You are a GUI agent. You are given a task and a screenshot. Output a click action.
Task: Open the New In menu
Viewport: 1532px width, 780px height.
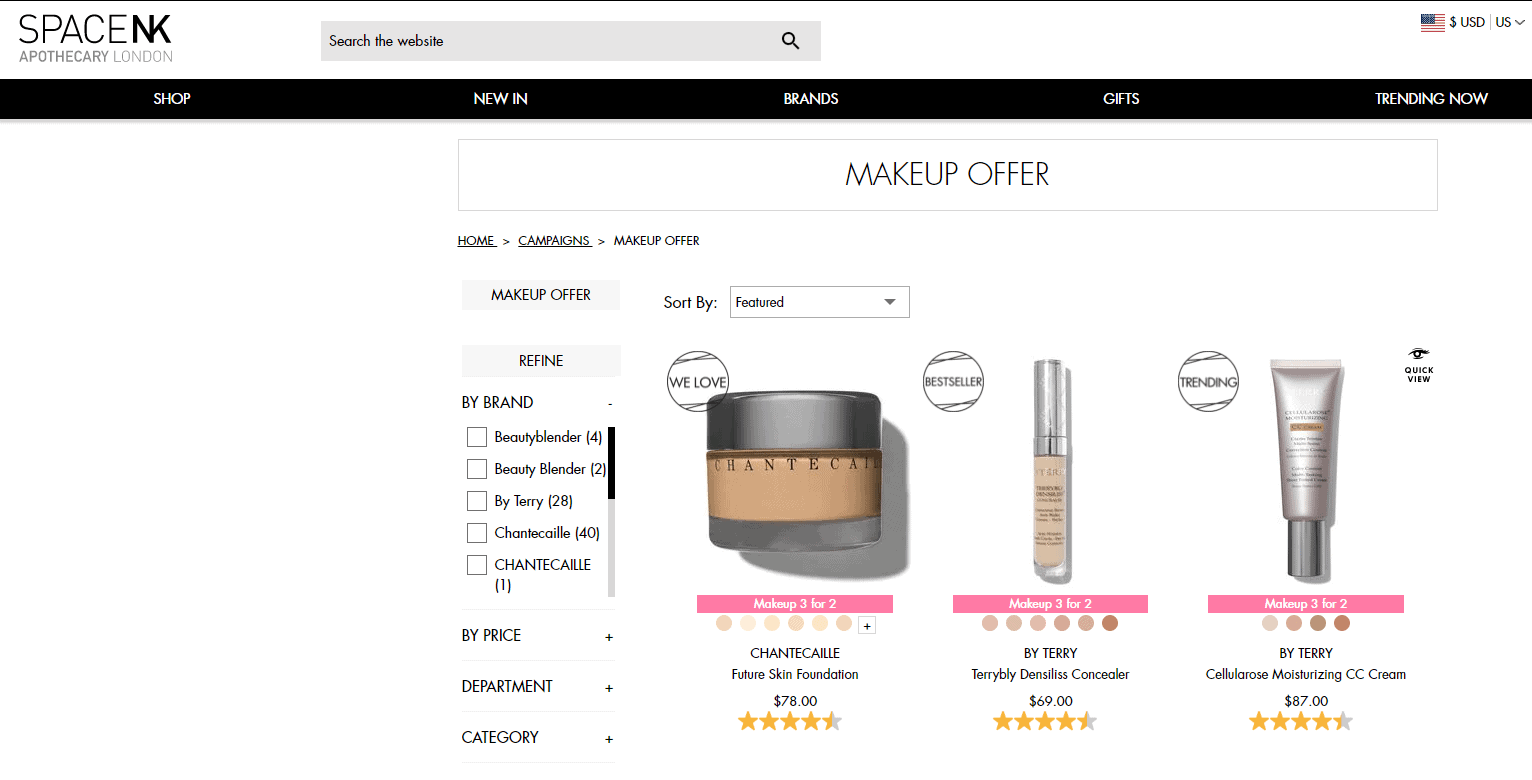pos(500,99)
